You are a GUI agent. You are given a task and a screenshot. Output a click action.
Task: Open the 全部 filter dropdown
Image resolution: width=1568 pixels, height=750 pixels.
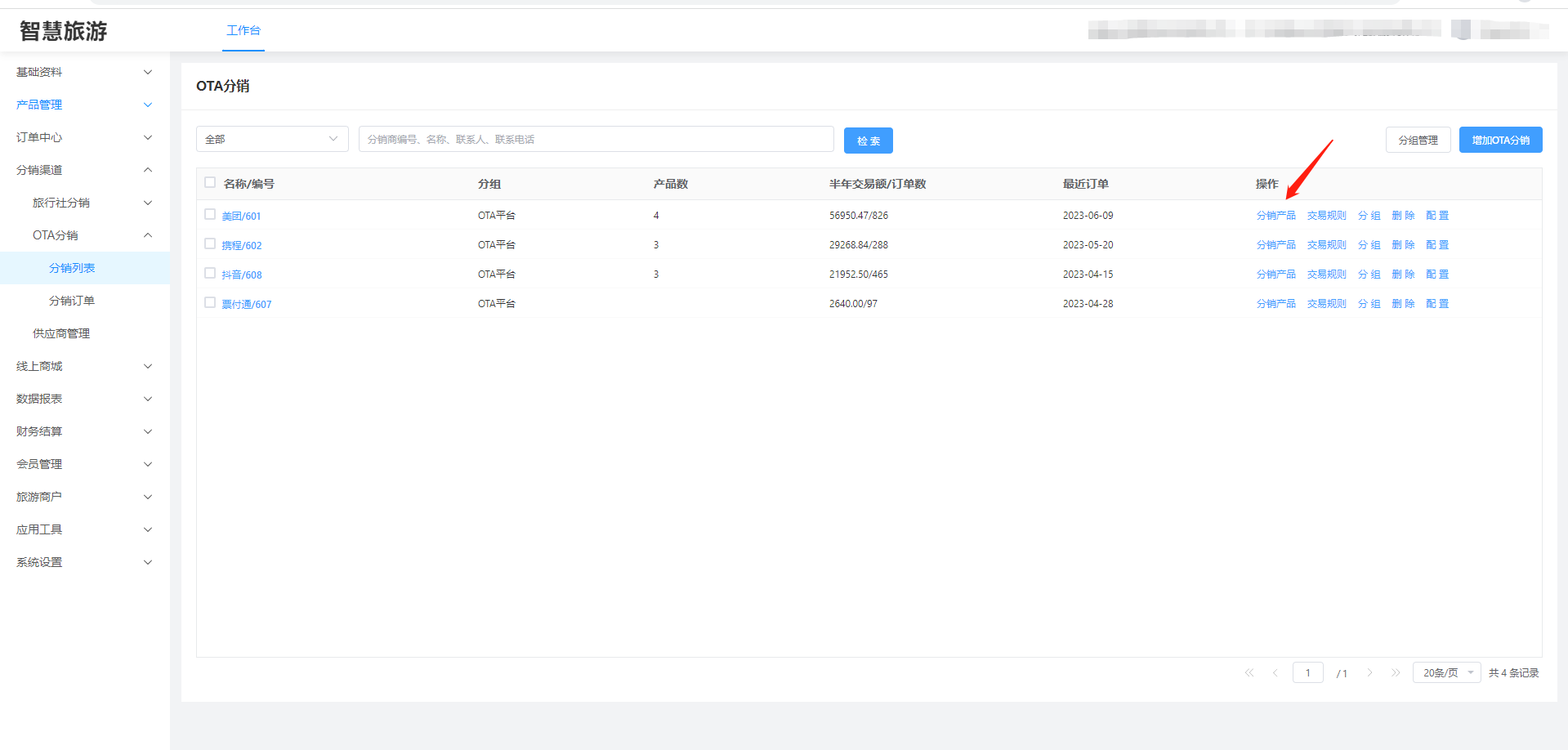point(272,140)
